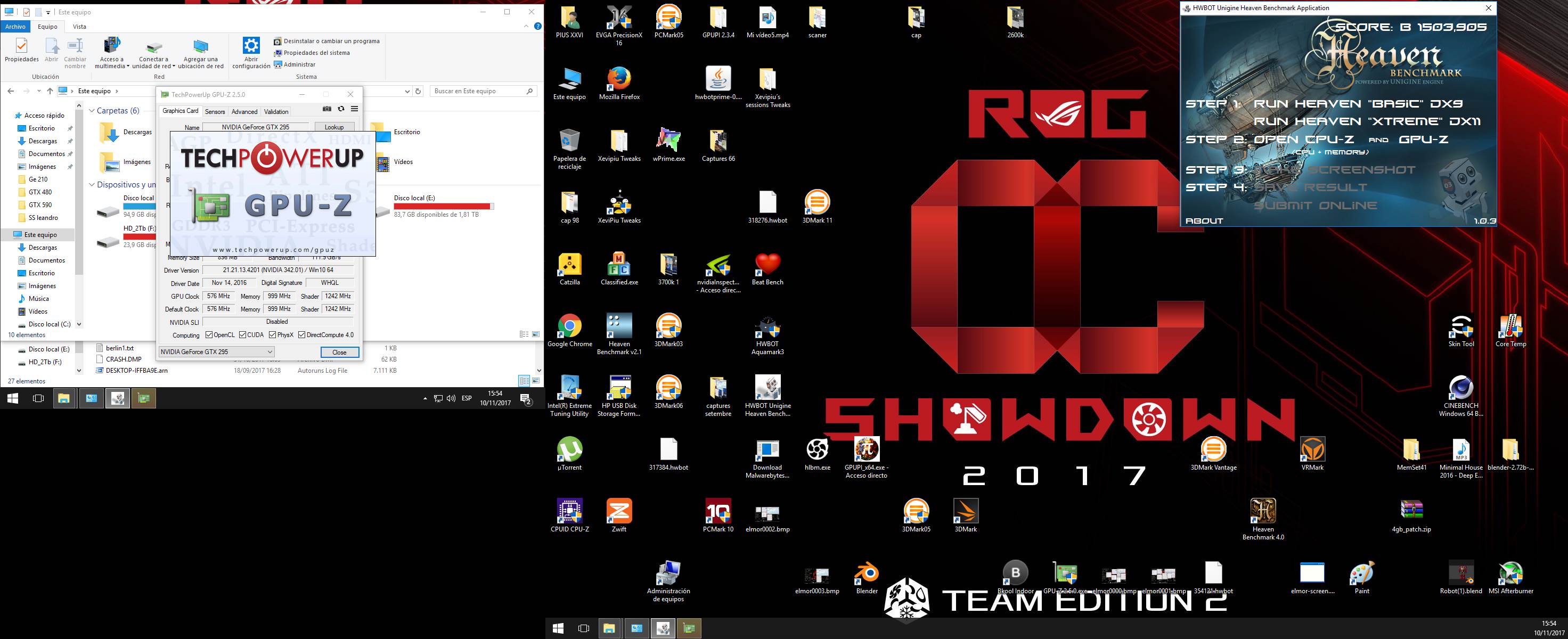The height and width of the screenshot is (639, 1568).
Task: Select the CRASH.DMP file
Action: pyautogui.click(x=124, y=359)
